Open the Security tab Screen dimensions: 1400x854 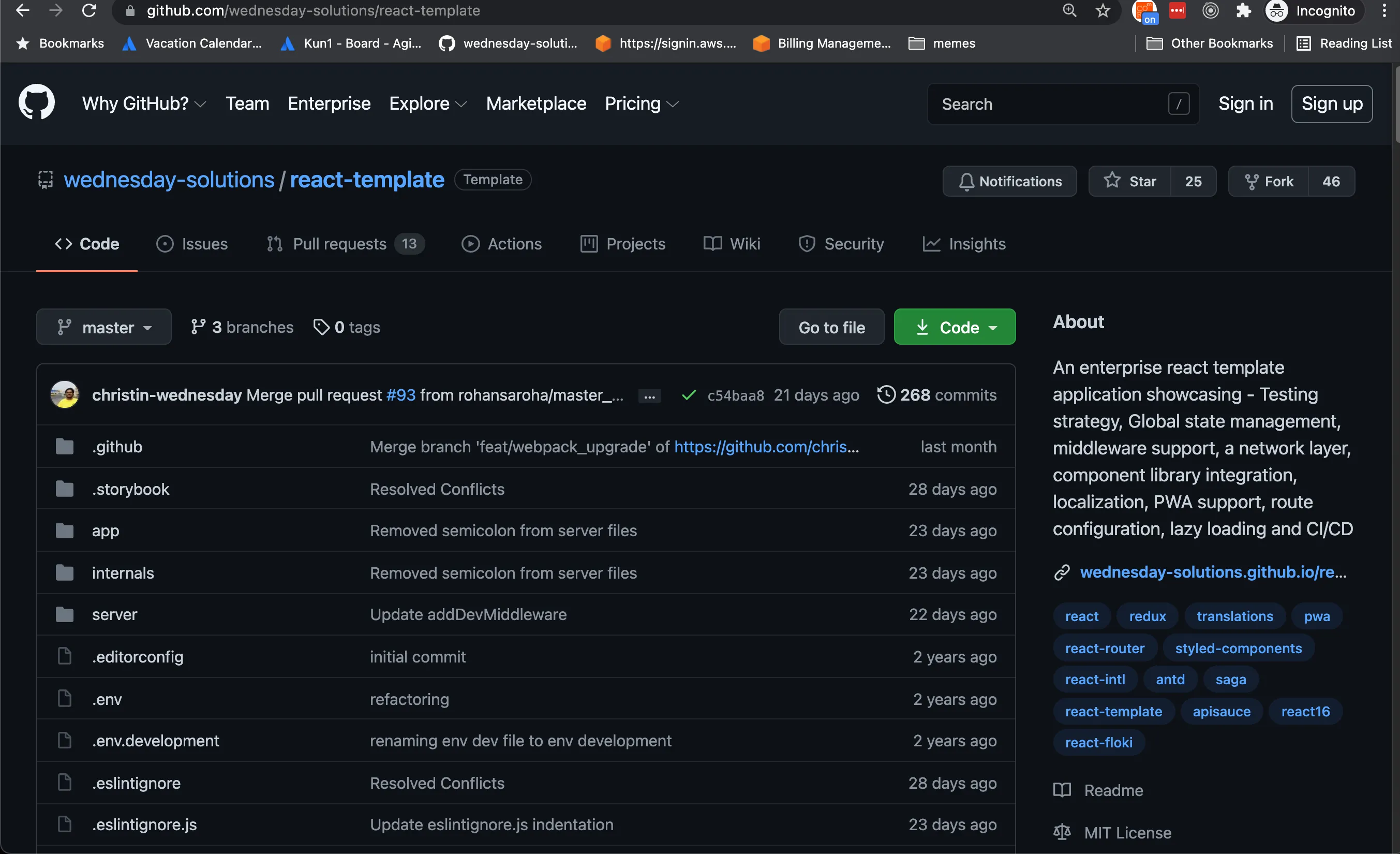(x=841, y=244)
